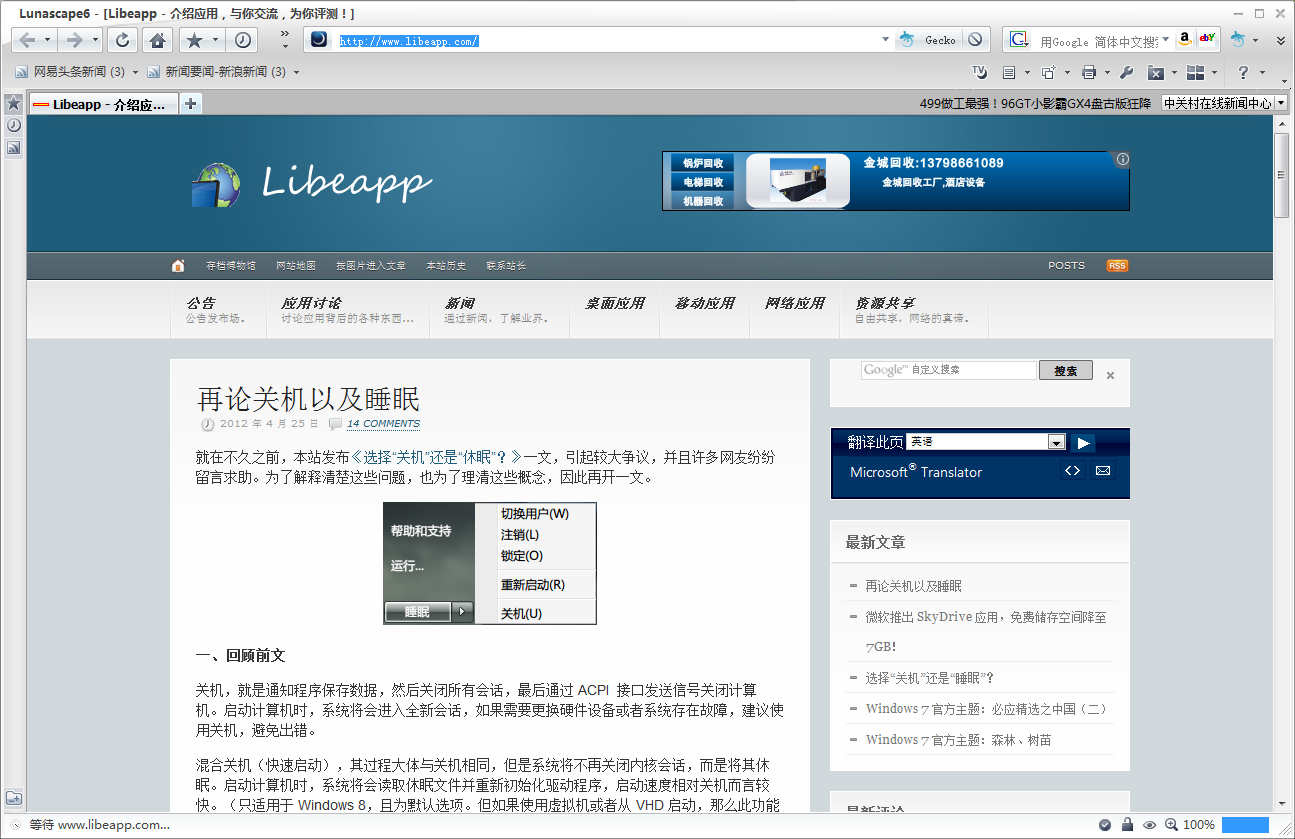
Task: Reload the page with the refresh button
Action: 122,40
